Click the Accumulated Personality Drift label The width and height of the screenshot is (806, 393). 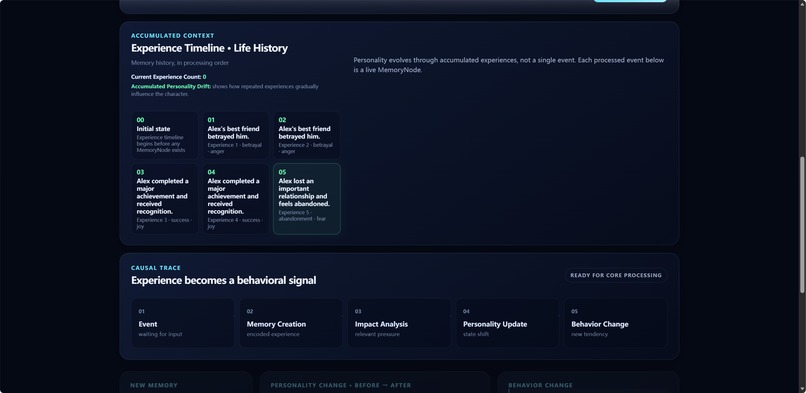171,86
